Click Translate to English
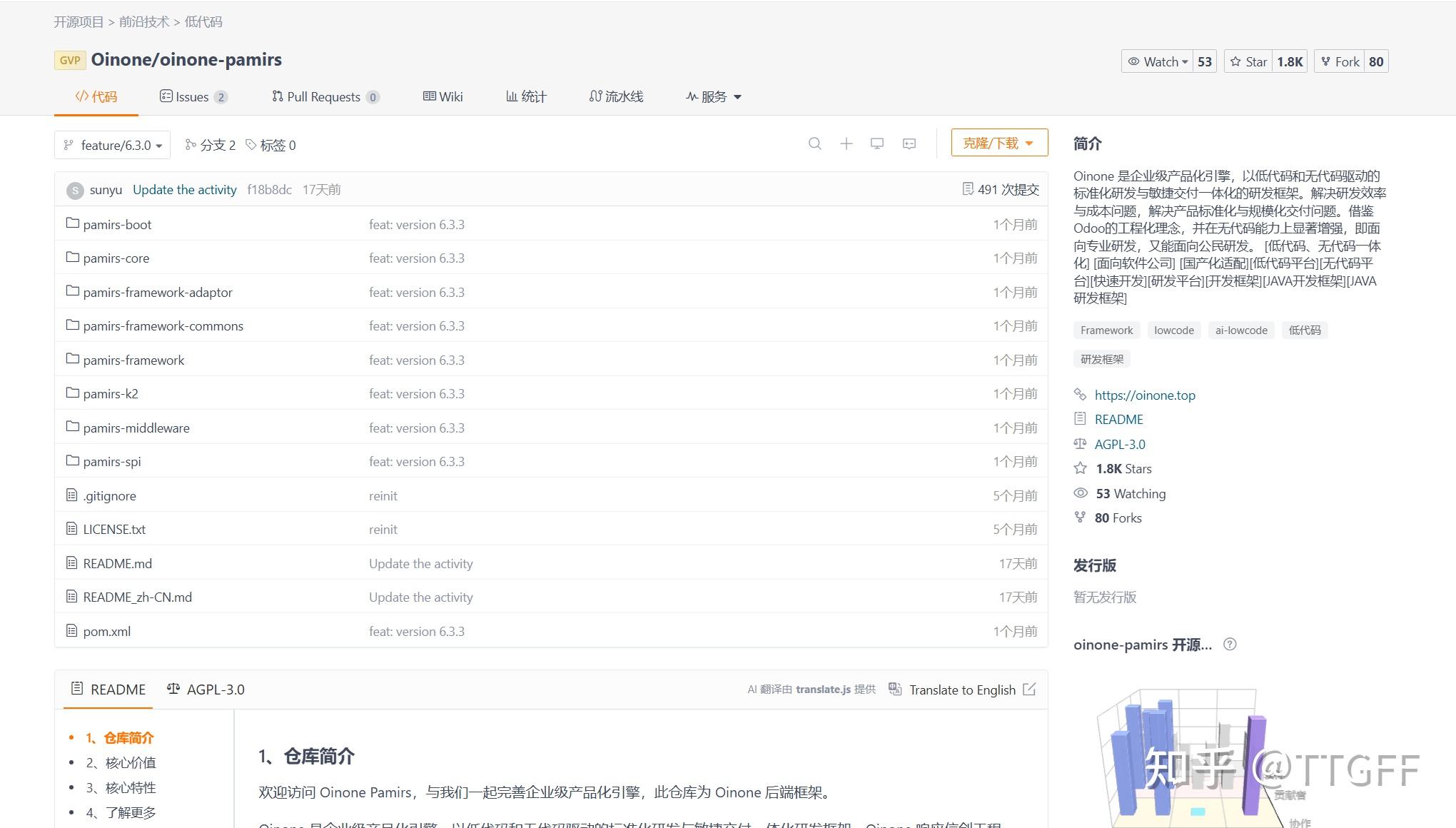 (x=962, y=690)
